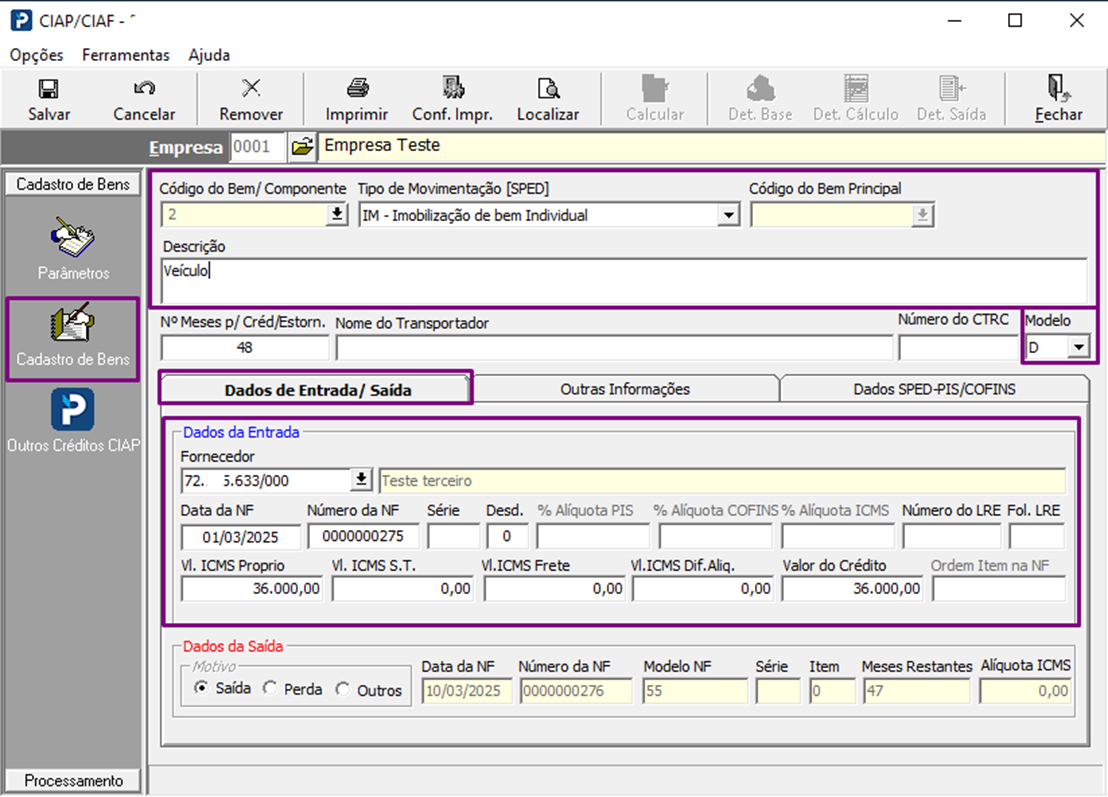Image resolution: width=1108 pixels, height=797 pixels.
Task: Expand the Modelo dropdown
Action: (x=1077, y=347)
